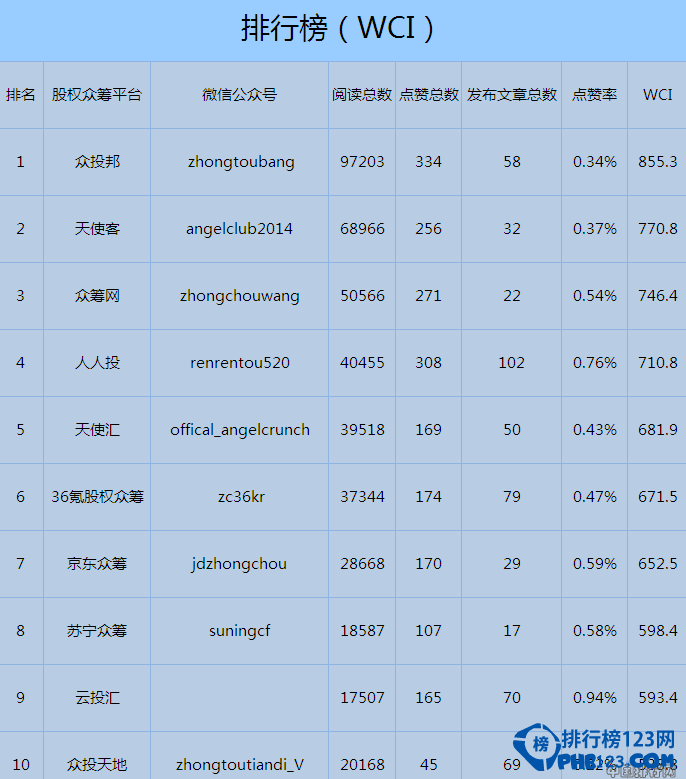Screen dimensions: 686x779
Task: Click account ID zhongtoubang
Action: (x=241, y=162)
